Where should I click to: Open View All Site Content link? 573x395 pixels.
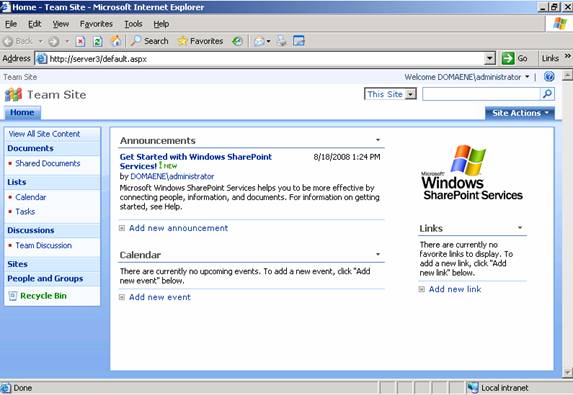[x=44, y=134]
